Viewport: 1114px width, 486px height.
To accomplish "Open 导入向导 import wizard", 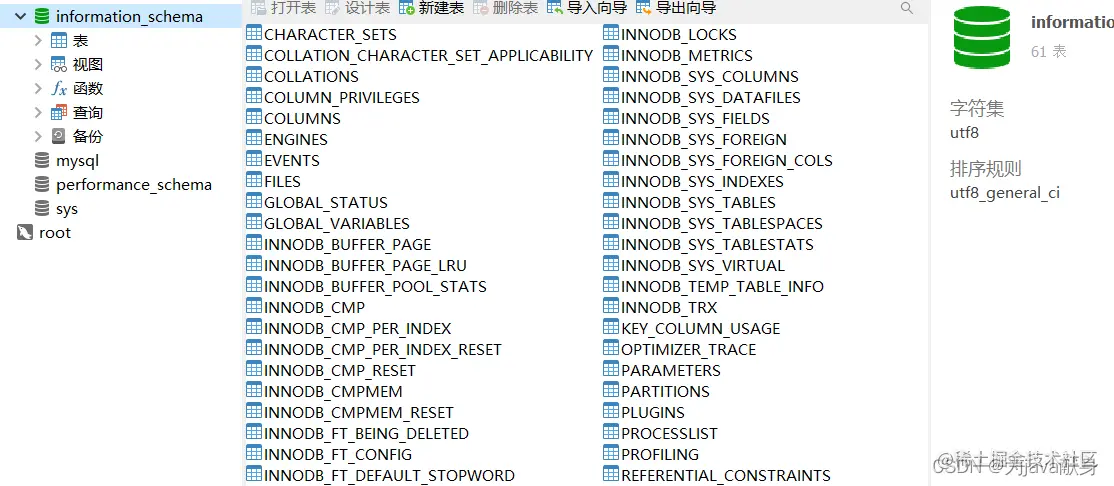I will 587,8.
